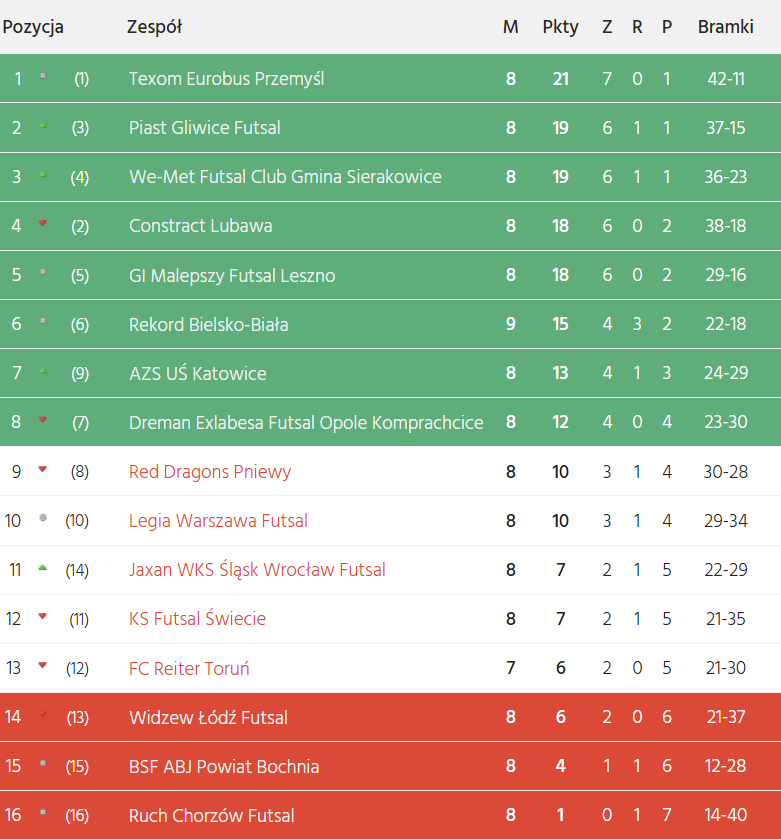
Task: Click the no-change marker beside Legia Warszawa Futsal
Action: coord(42,518)
